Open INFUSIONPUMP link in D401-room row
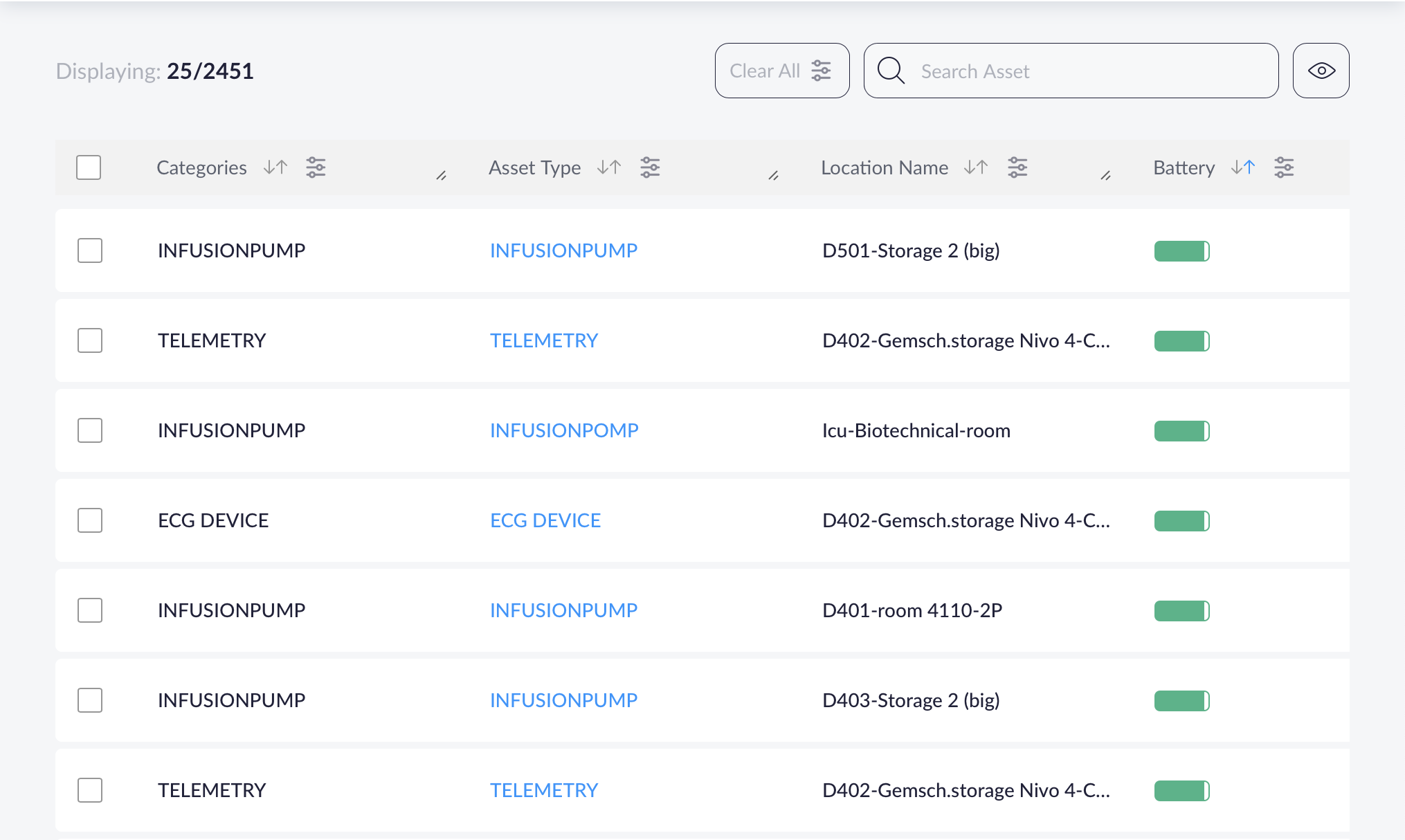 pyautogui.click(x=563, y=610)
